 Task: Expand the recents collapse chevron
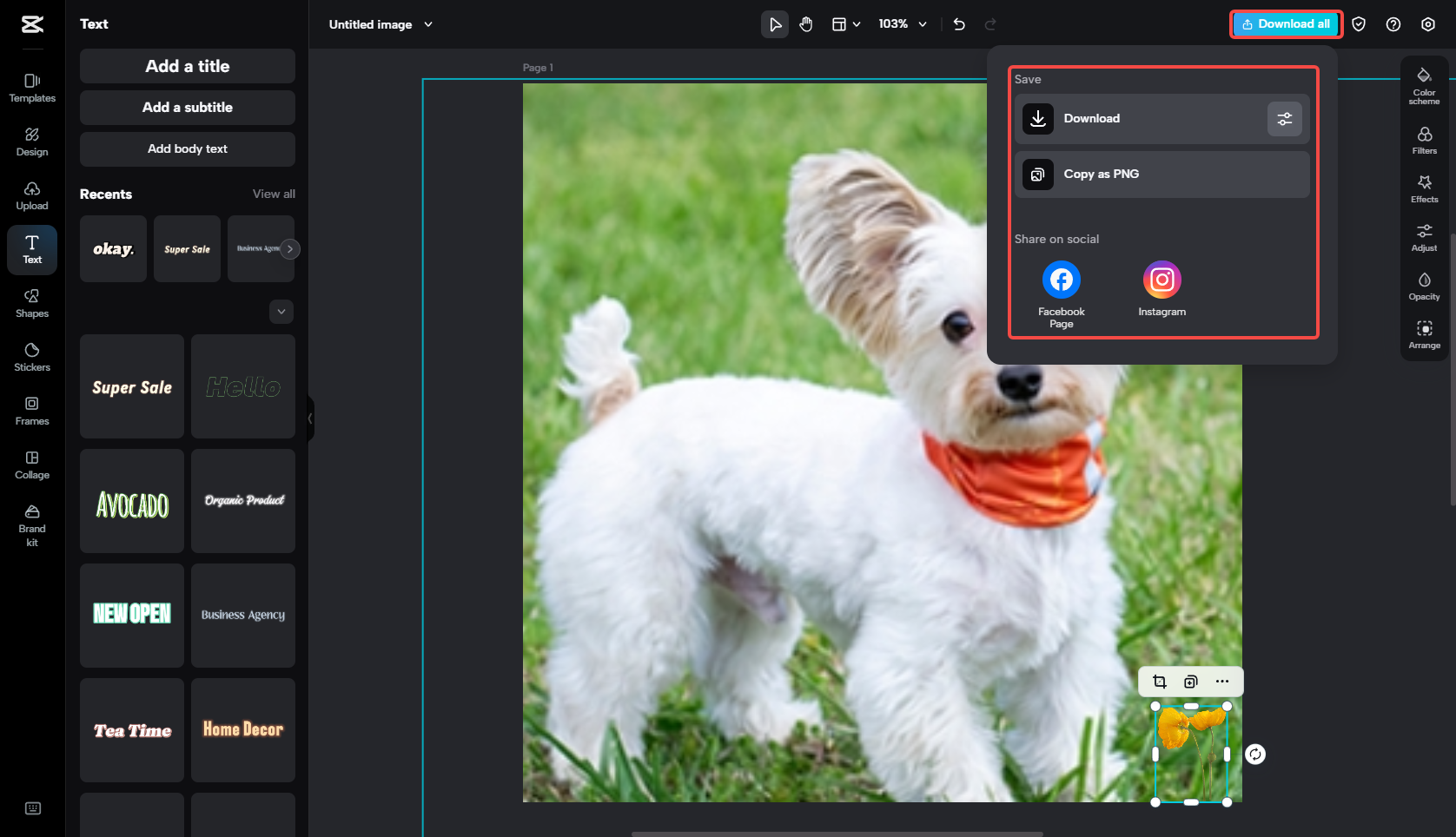(281, 312)
